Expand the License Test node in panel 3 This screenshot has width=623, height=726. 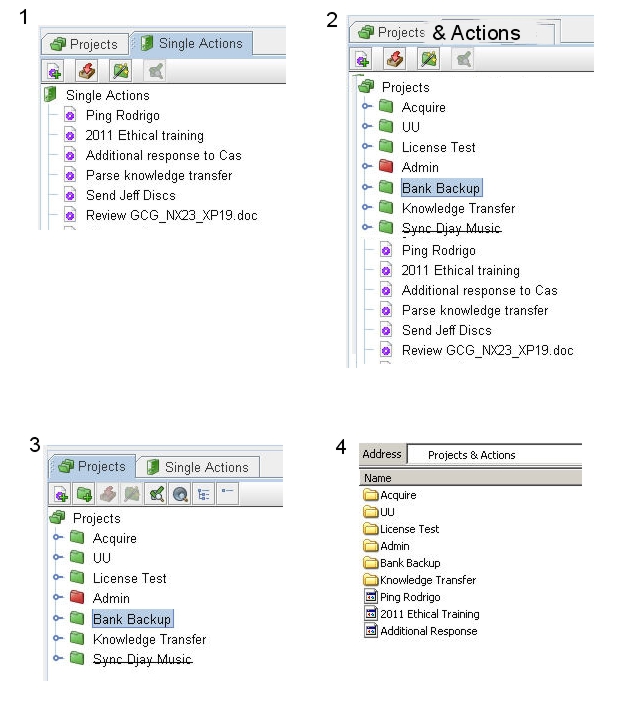click(x=58, y=578)
